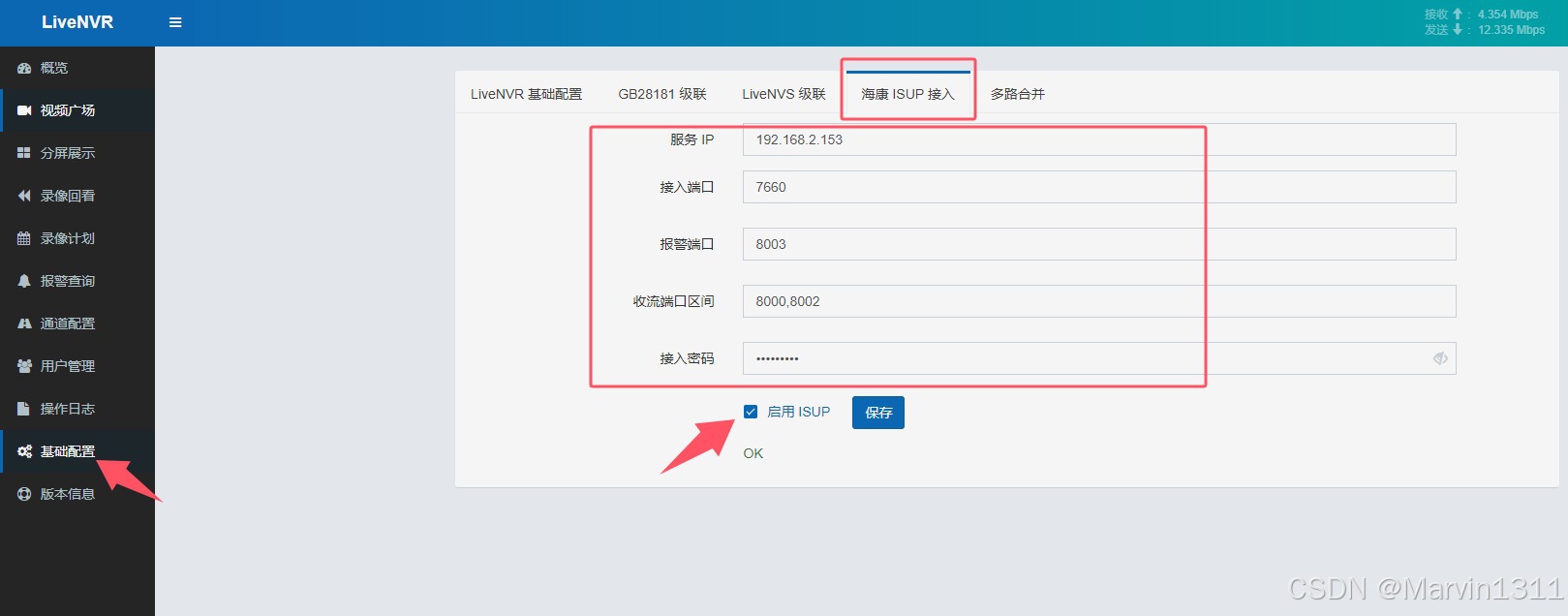This screenshot has height=616, width=1568.
Task: Go to 用户管理 page
Action: (77, 366)
